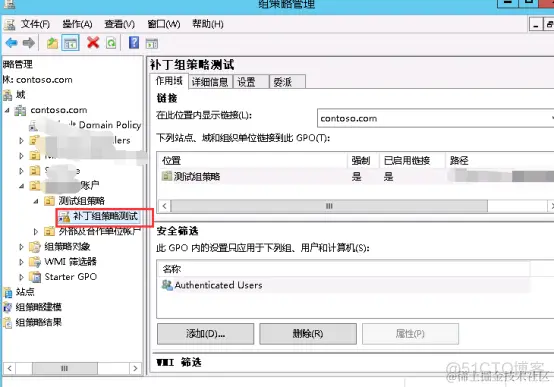
Task: Select WMI 筛选器 in the tree
Action: click(70, 262)
